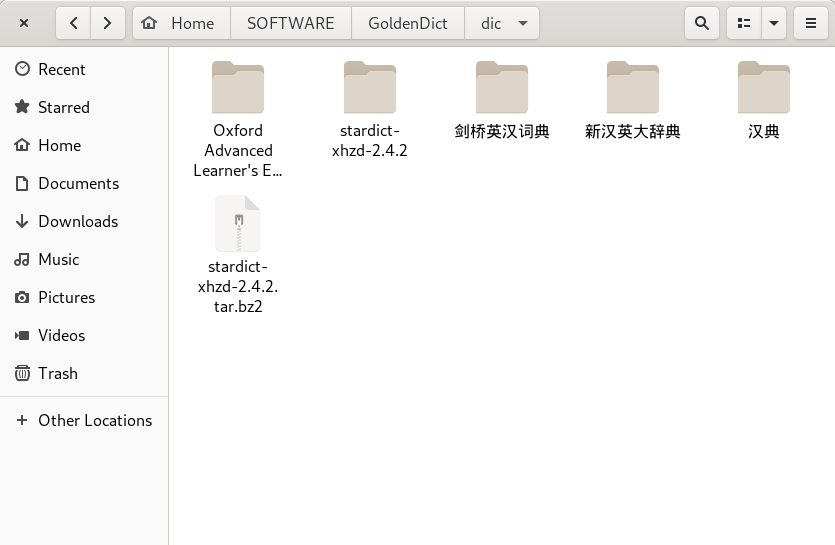Click the 'Oxford Advanced Learner's E...' name label

(238, 151)
